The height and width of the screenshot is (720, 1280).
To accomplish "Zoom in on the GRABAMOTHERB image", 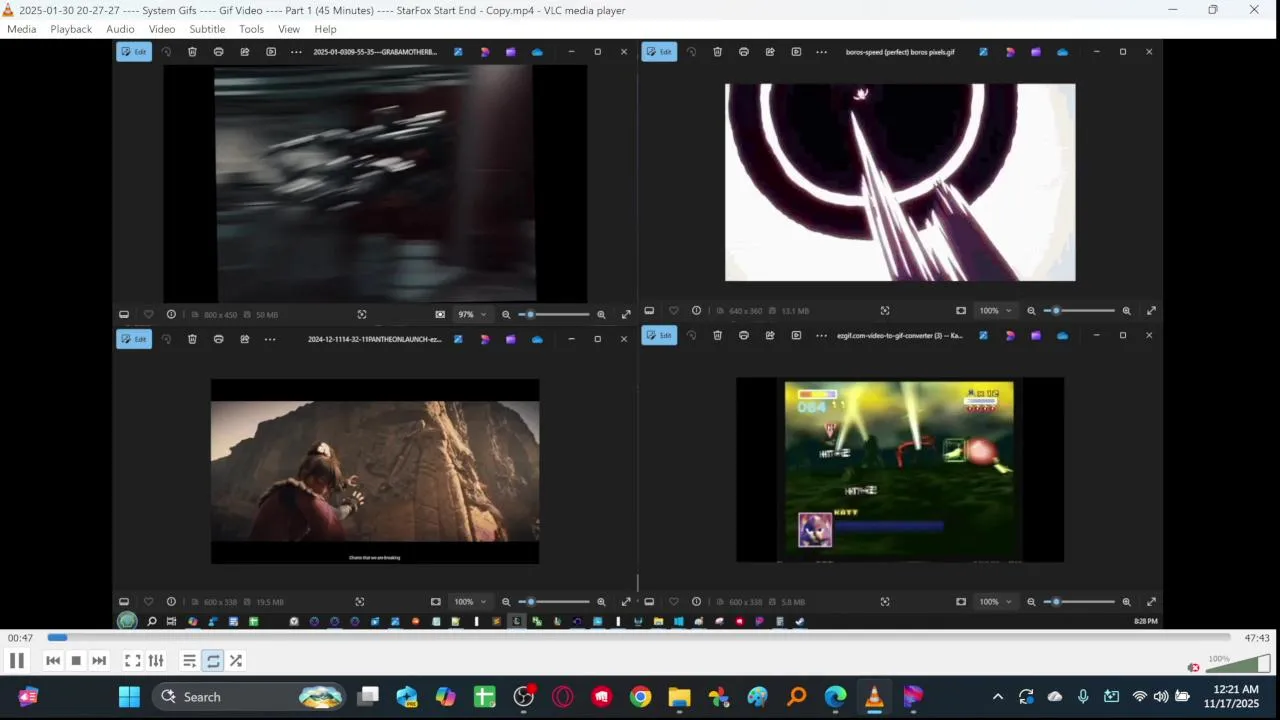I will (601, 314).
